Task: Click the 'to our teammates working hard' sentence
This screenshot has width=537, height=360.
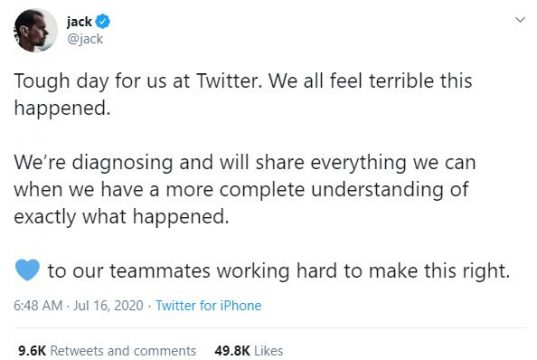Action: coord(279,271)
